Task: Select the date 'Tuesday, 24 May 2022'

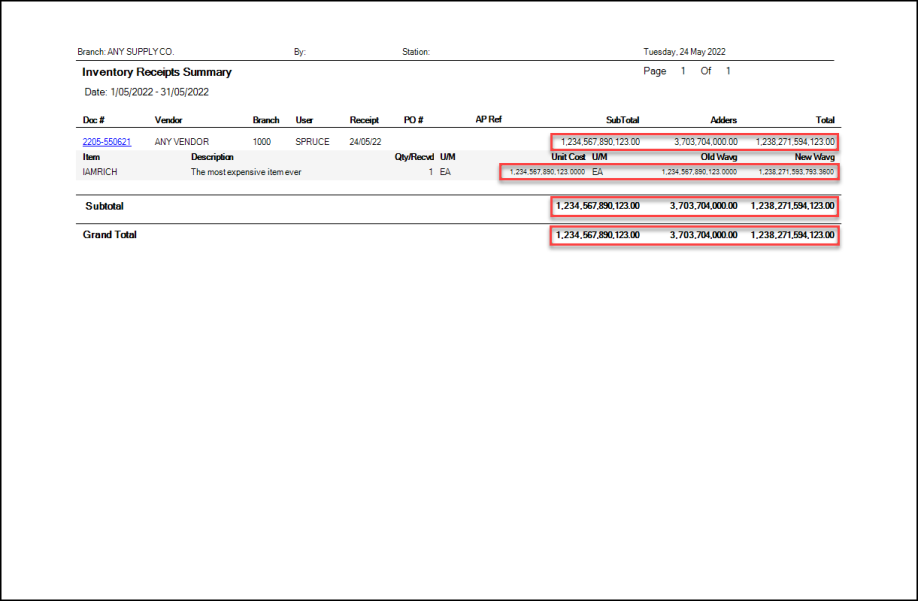Action: click(684, 51)
